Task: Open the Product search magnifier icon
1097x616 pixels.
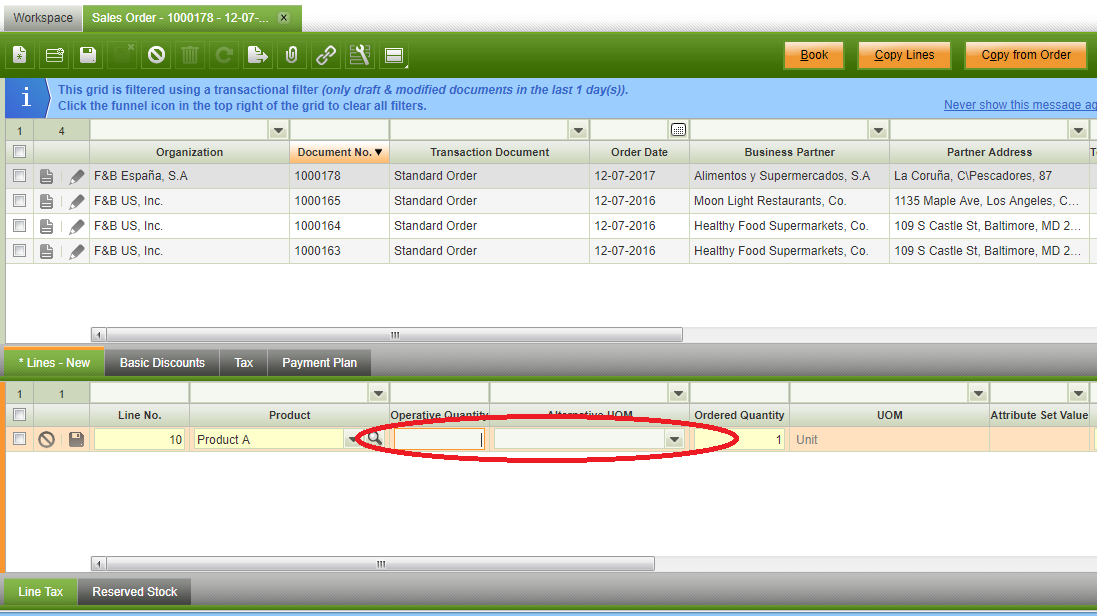Action: click(374, 439)
